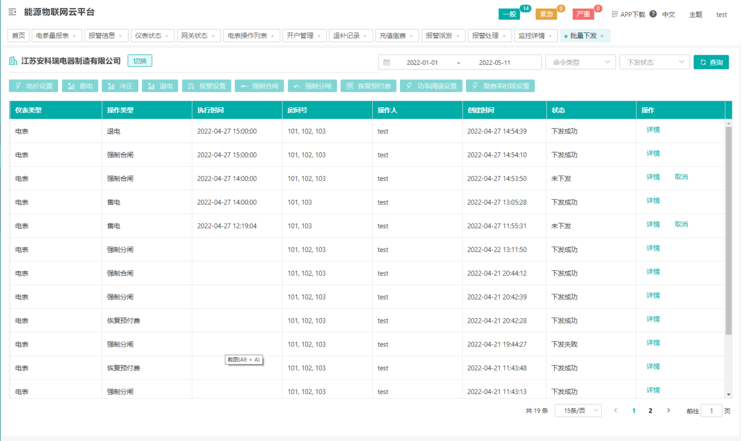Click the calendar icon in date range
This screenshot has width=742, height=441.
pos(387,62)
